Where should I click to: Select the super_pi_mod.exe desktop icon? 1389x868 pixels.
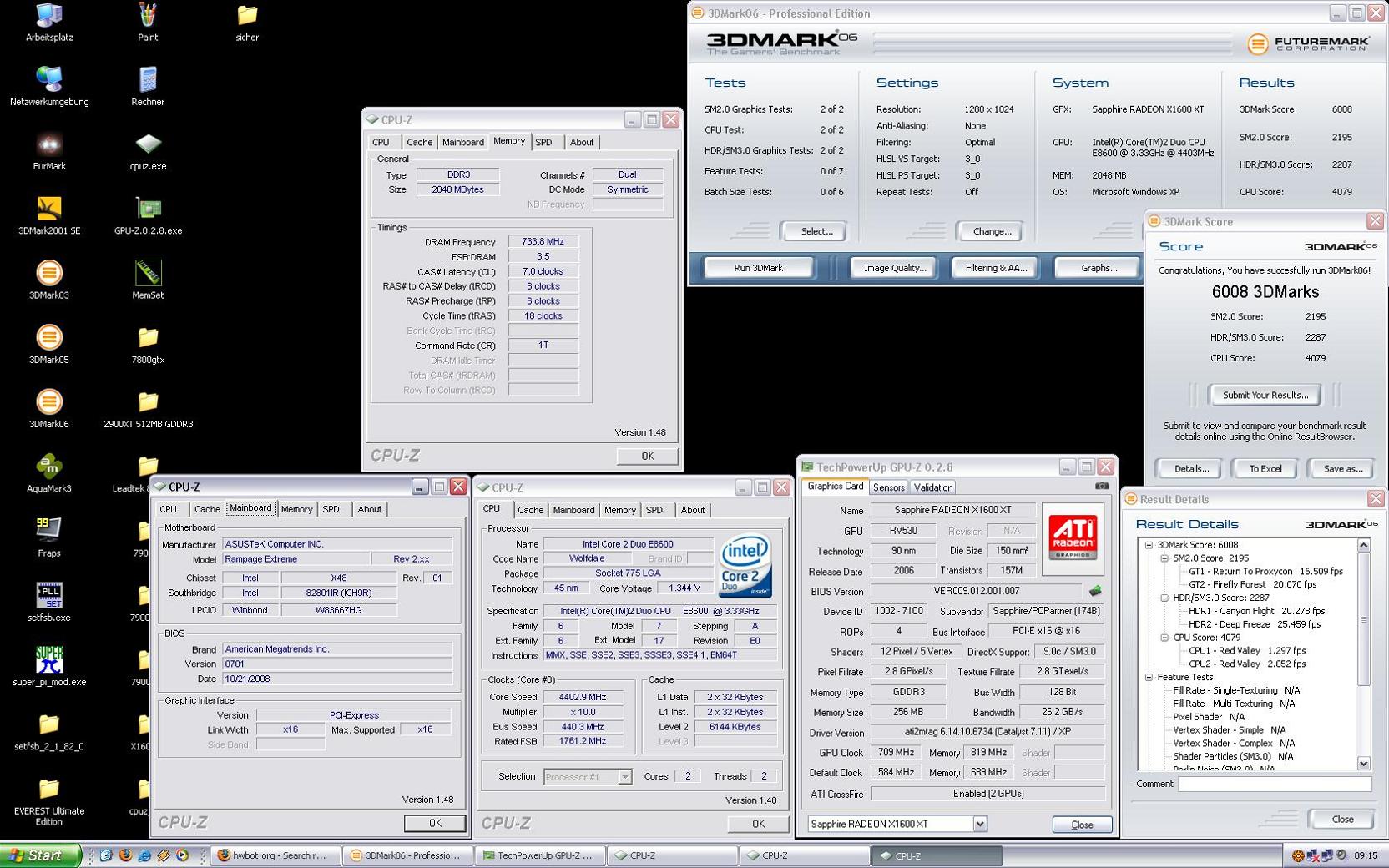[49, 666]
